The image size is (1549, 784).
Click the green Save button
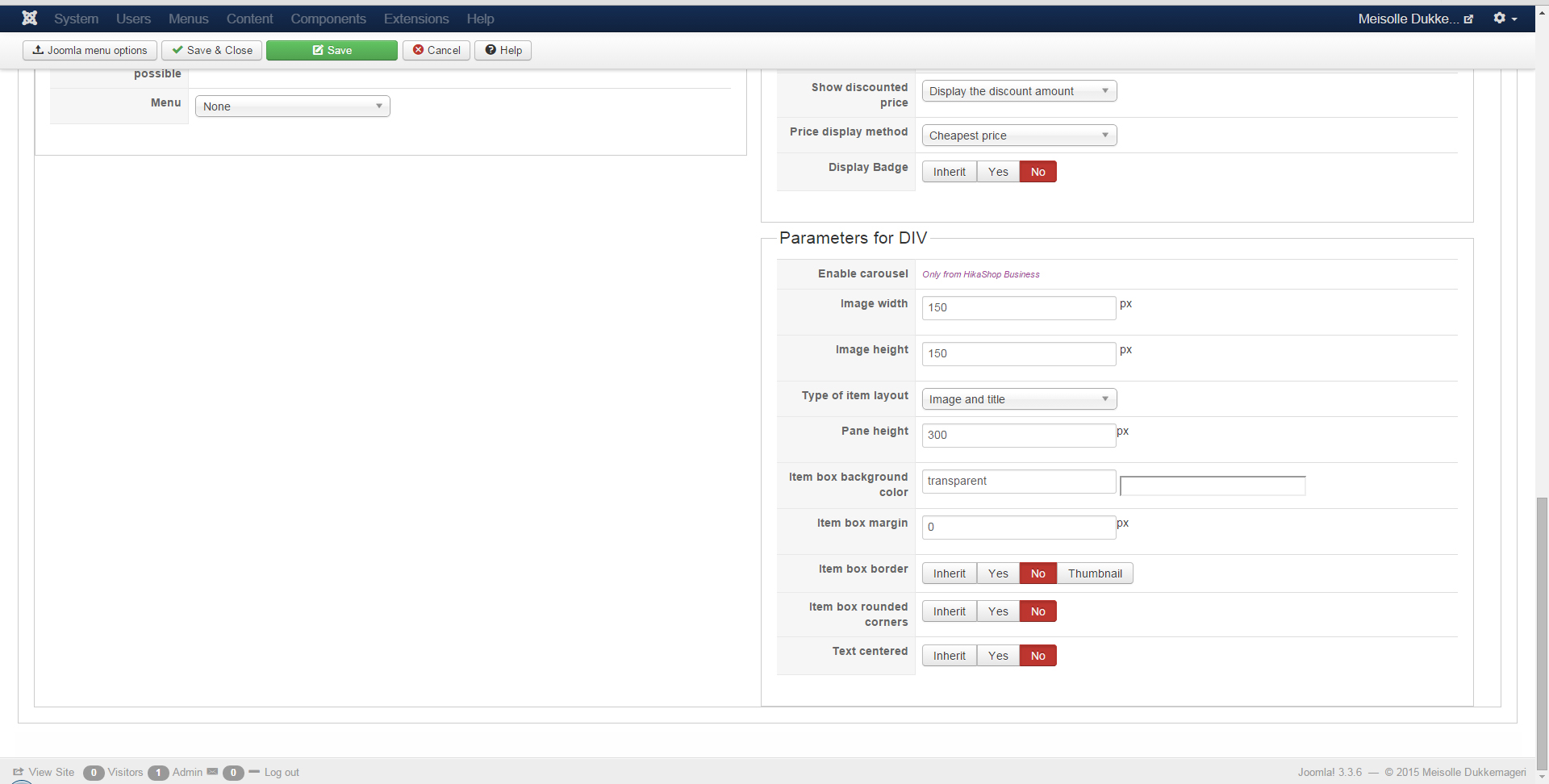(332, 50)
